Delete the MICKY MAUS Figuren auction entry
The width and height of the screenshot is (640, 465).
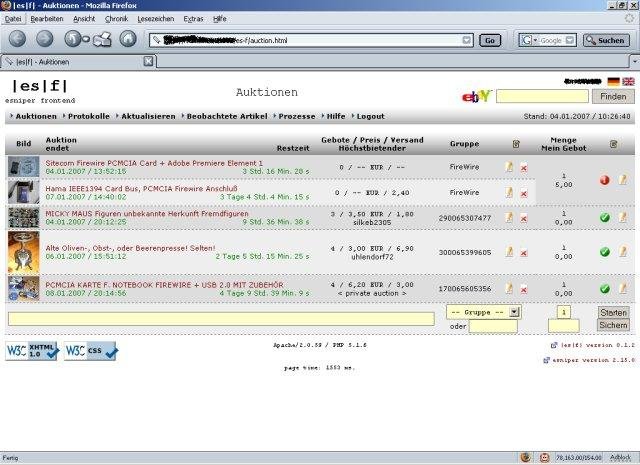pyautogui.click(x=524, y=219)
